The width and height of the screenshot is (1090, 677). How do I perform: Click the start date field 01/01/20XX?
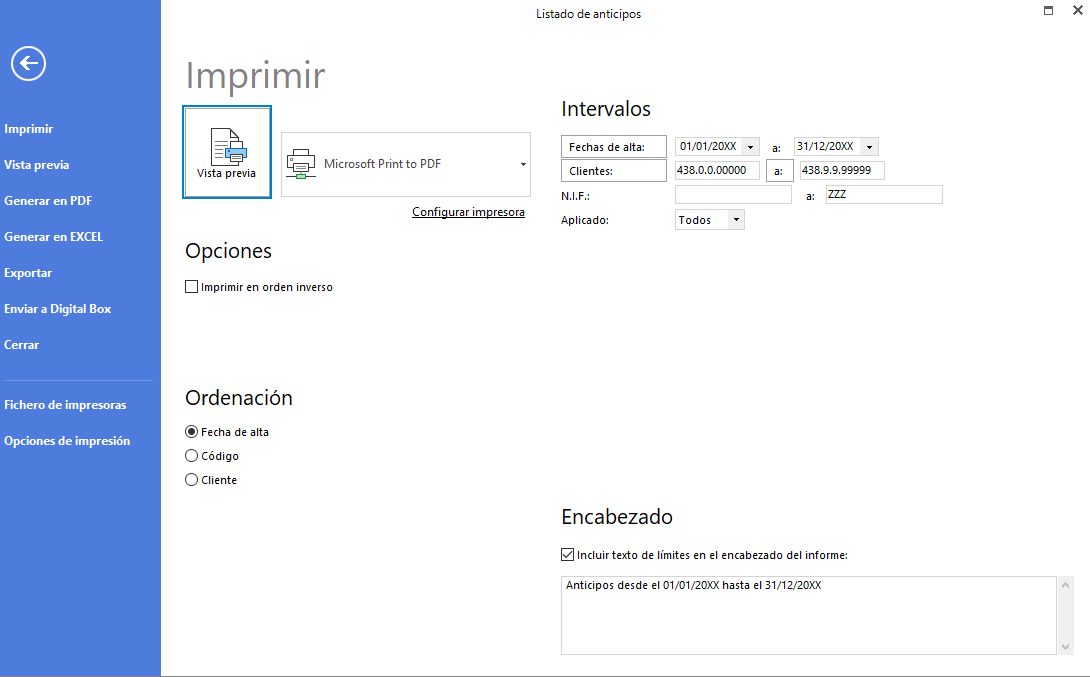pos(709,147)
